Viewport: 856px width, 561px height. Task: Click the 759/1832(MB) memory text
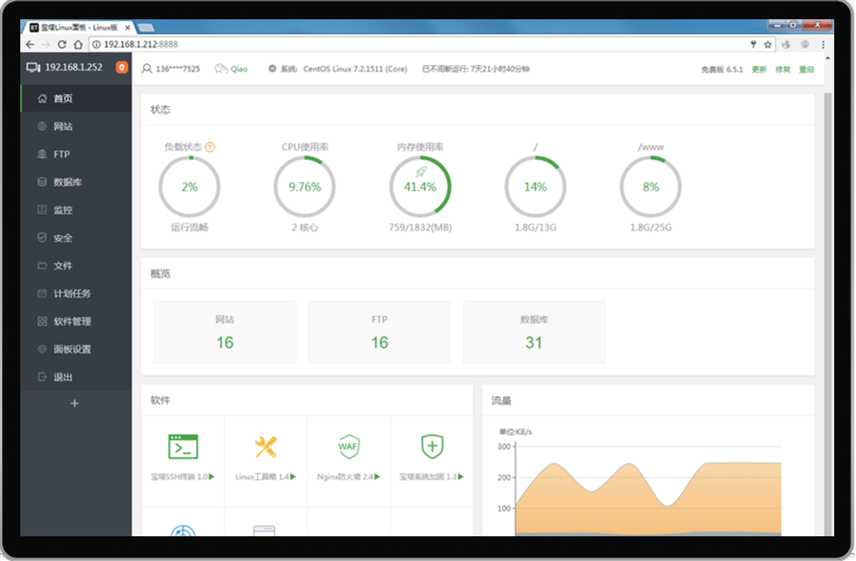pos(420,228)
